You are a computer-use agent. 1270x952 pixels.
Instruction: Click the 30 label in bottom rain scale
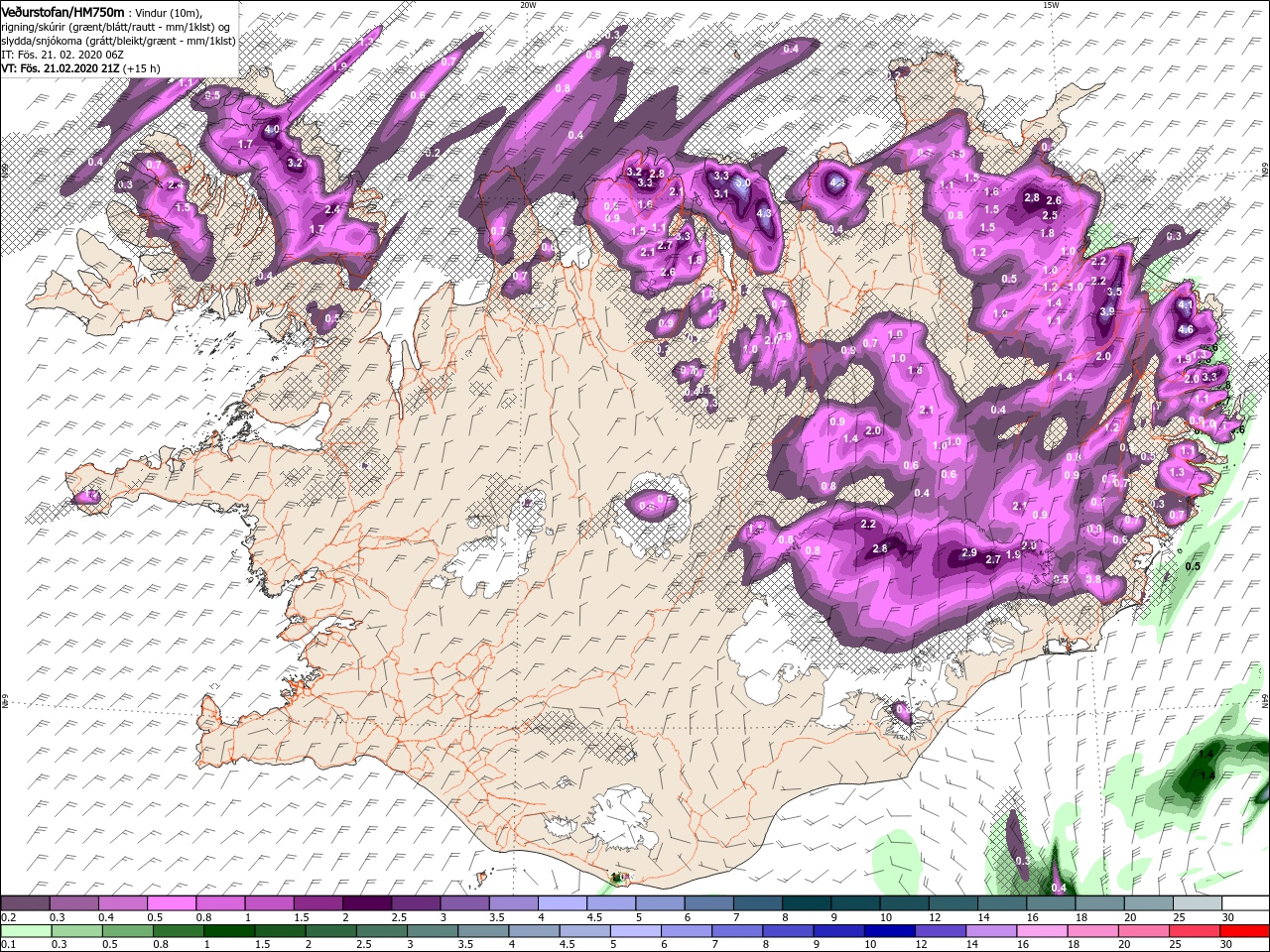coord(1228,944)
